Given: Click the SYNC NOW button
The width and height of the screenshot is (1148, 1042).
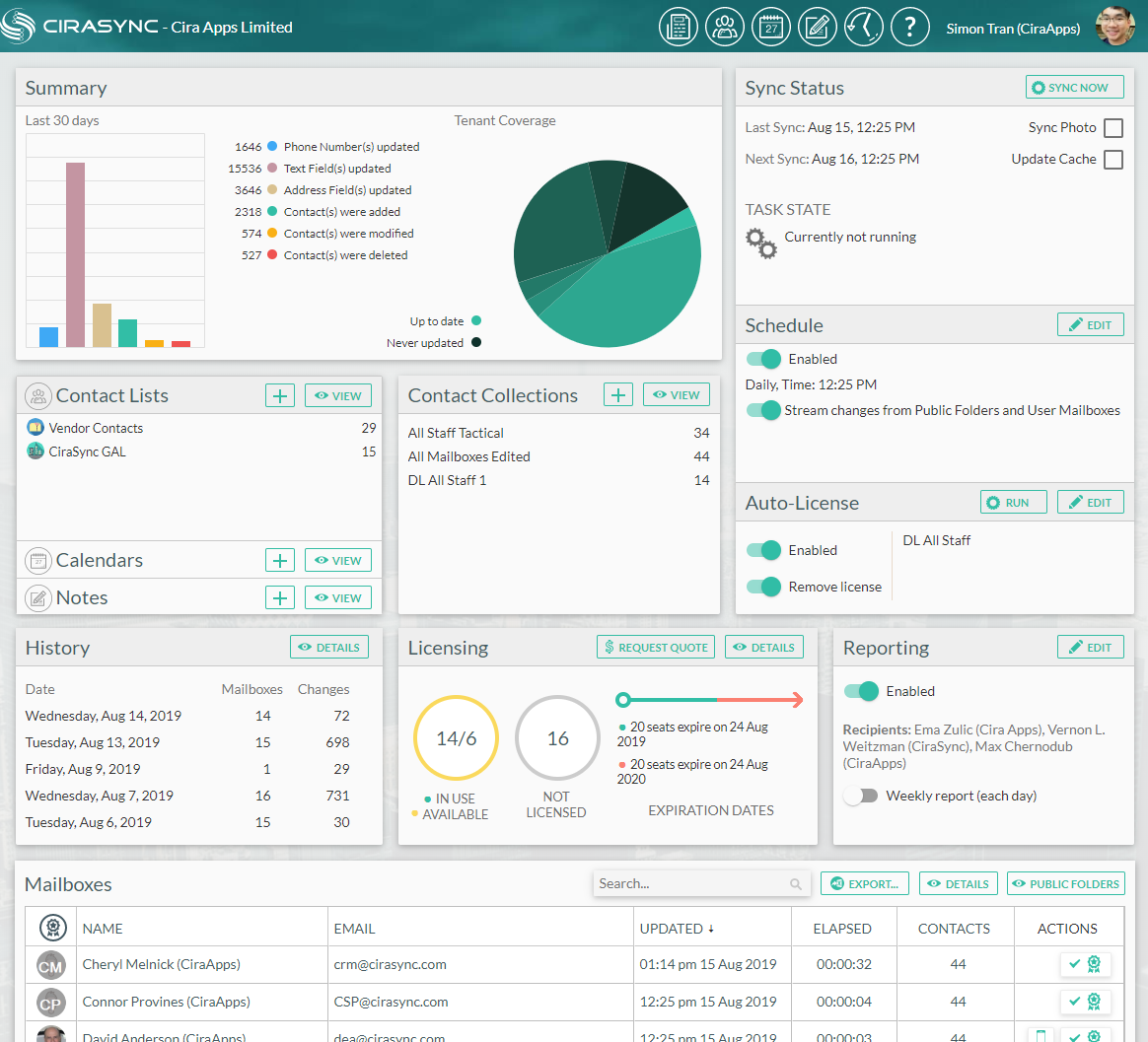Looking at the screenshot, I should pos(1074,87).
